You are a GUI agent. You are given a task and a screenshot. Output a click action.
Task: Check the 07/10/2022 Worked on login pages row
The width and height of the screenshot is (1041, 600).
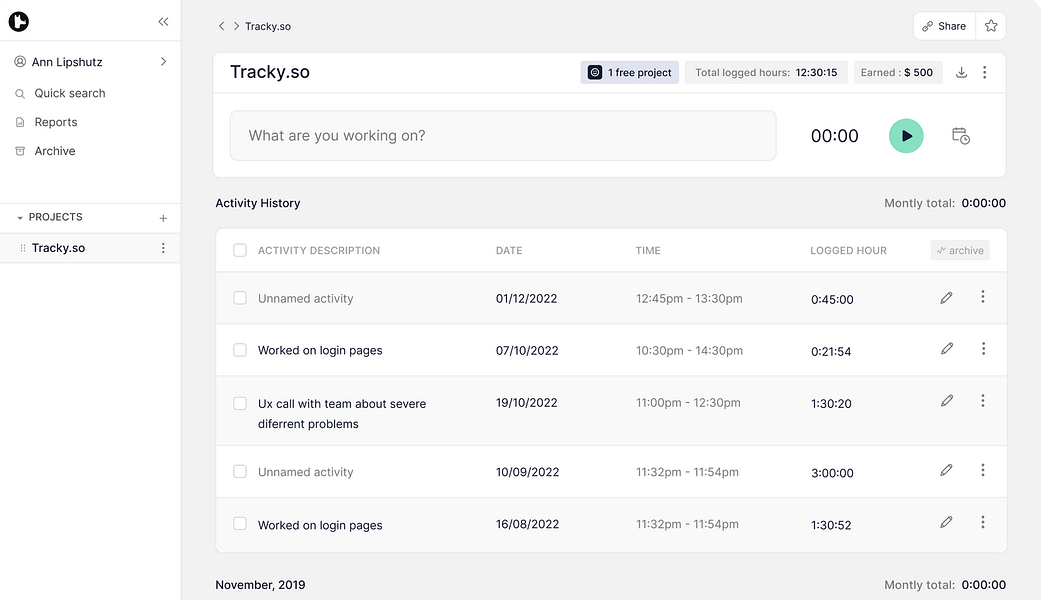240,350
